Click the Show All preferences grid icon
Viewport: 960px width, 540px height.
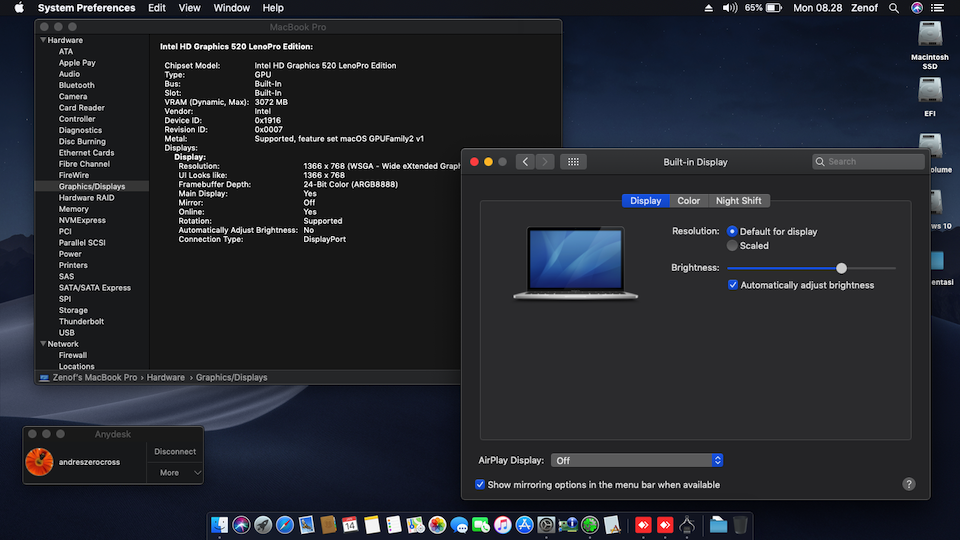click(573, 161)
